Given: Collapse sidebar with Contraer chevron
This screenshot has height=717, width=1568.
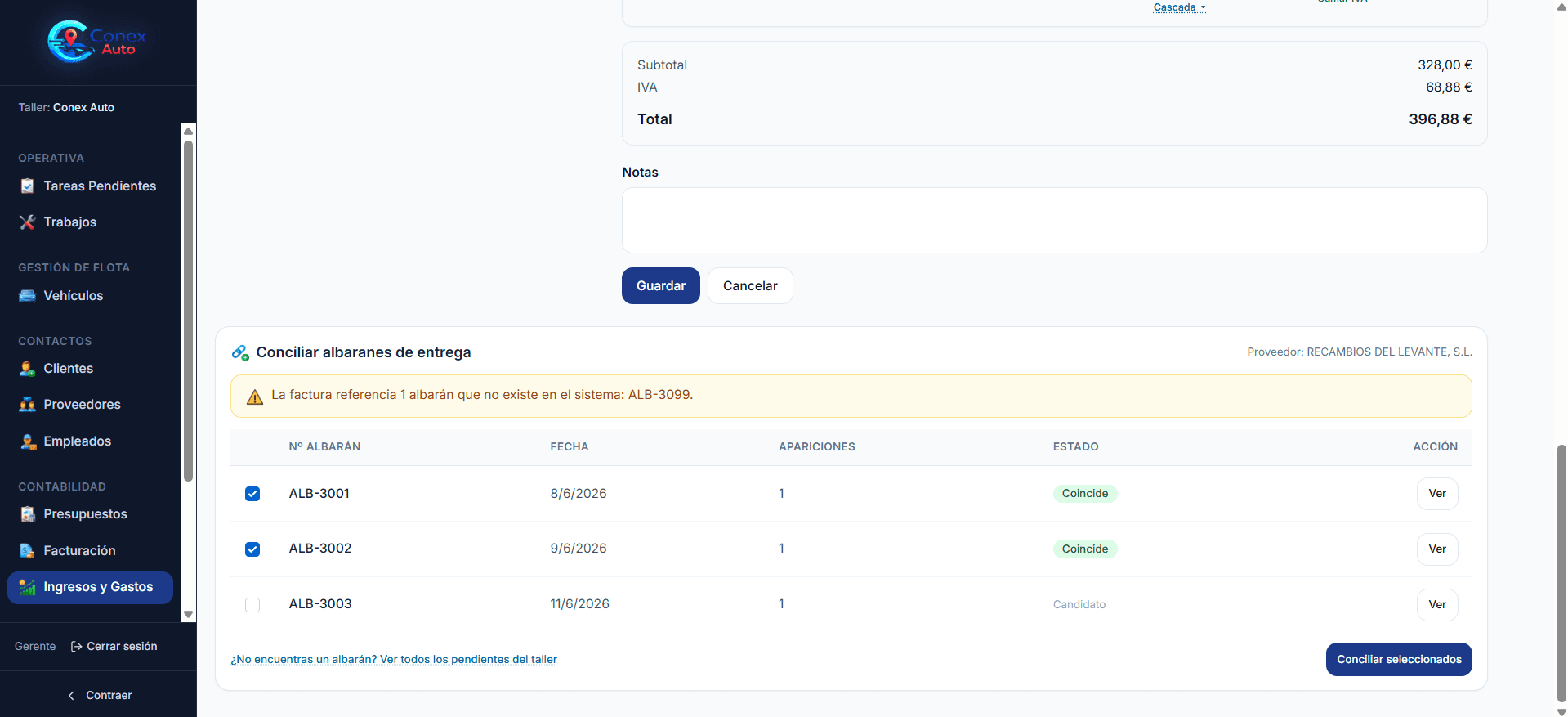Looking at the screenshot, I should pyautogui.click(x=71, y=696).
